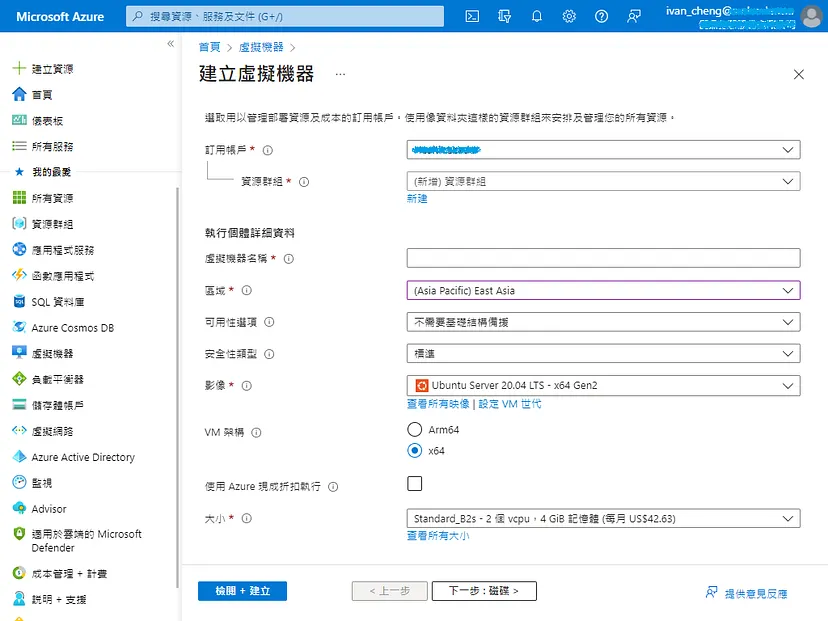Image resolution: width=828 pixels, height=621 pixels.
Task: Open notifications bell icon
Action: point(537,16)
